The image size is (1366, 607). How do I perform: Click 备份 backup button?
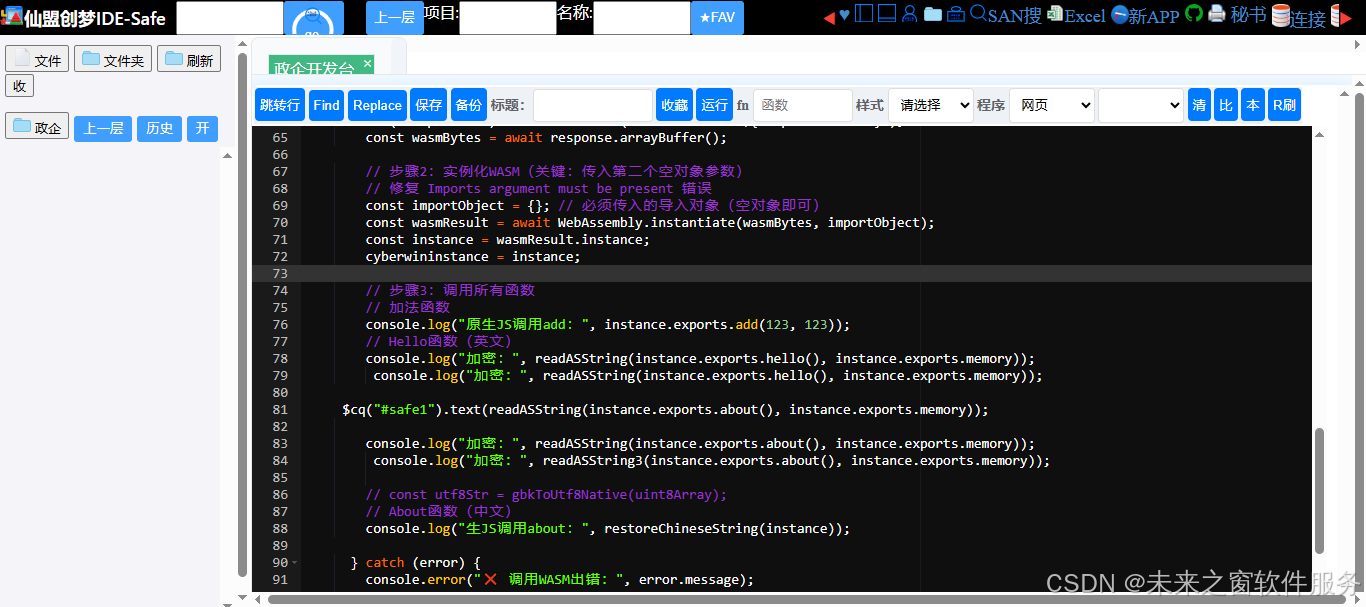point(468,105)
